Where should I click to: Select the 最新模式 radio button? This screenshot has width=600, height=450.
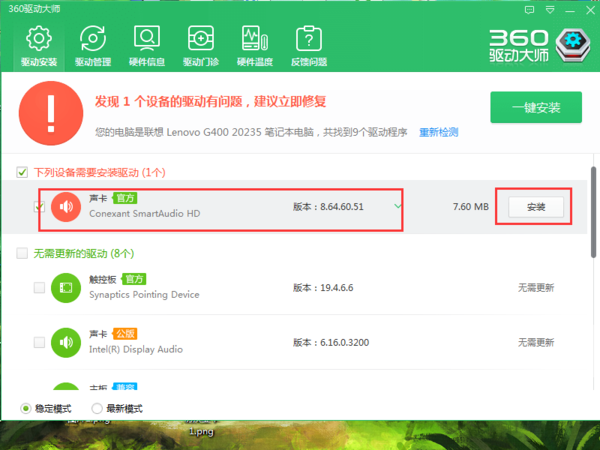tap(97, 409)
